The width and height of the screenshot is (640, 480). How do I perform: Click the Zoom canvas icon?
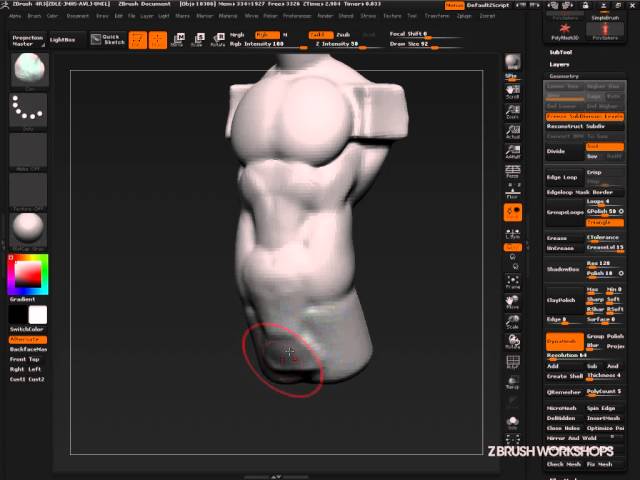(513, 112)
